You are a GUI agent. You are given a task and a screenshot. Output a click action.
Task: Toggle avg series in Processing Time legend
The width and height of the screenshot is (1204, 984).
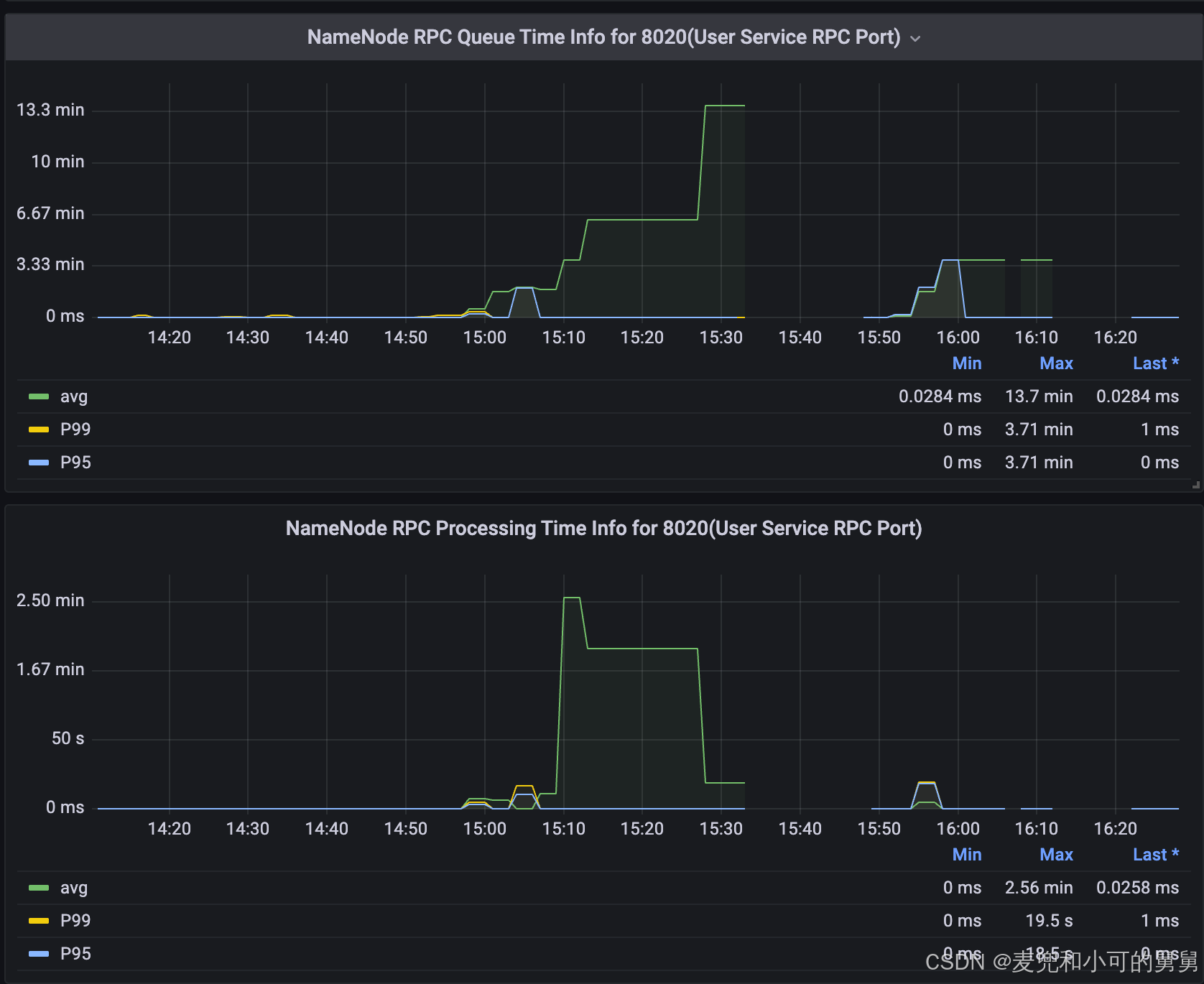[x=74, y=888]
